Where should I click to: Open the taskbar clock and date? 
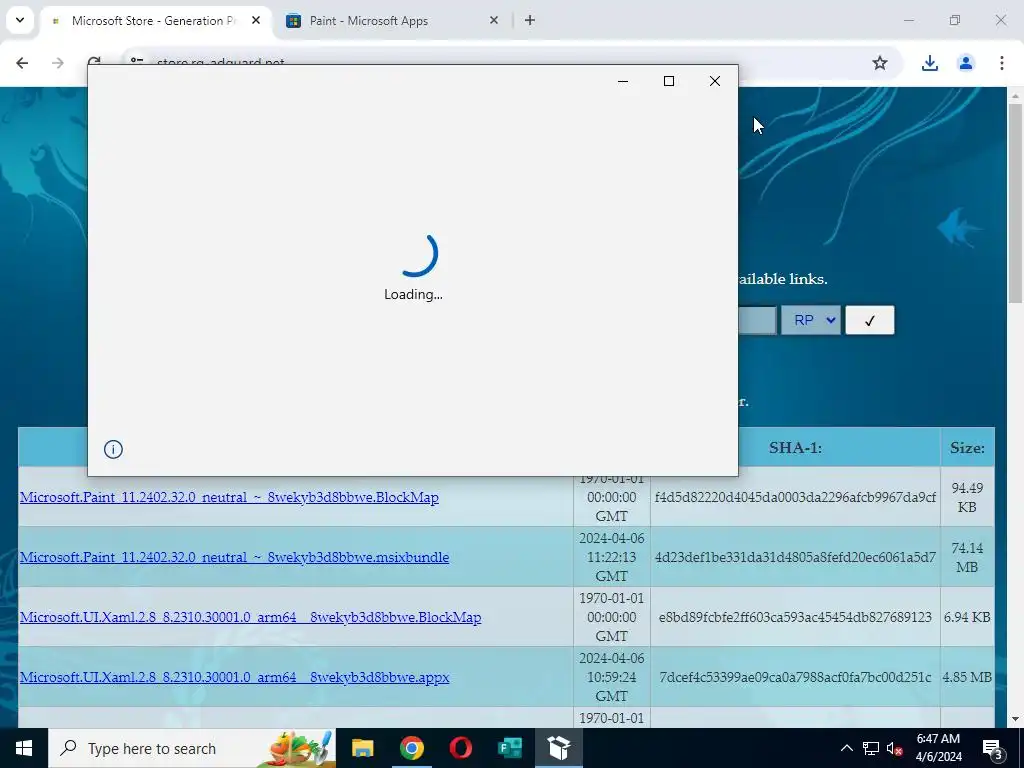pos(938,748)
